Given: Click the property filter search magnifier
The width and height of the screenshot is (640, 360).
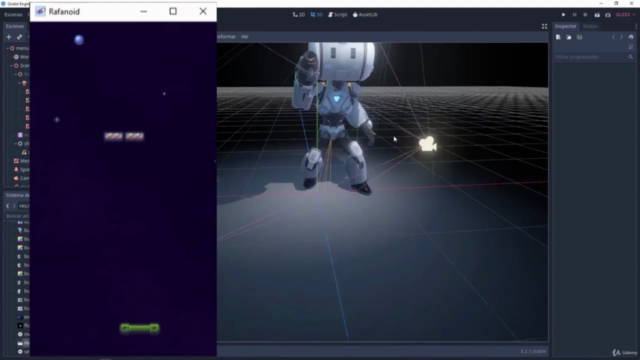Looking at the screenshot, I should (631, 57).
